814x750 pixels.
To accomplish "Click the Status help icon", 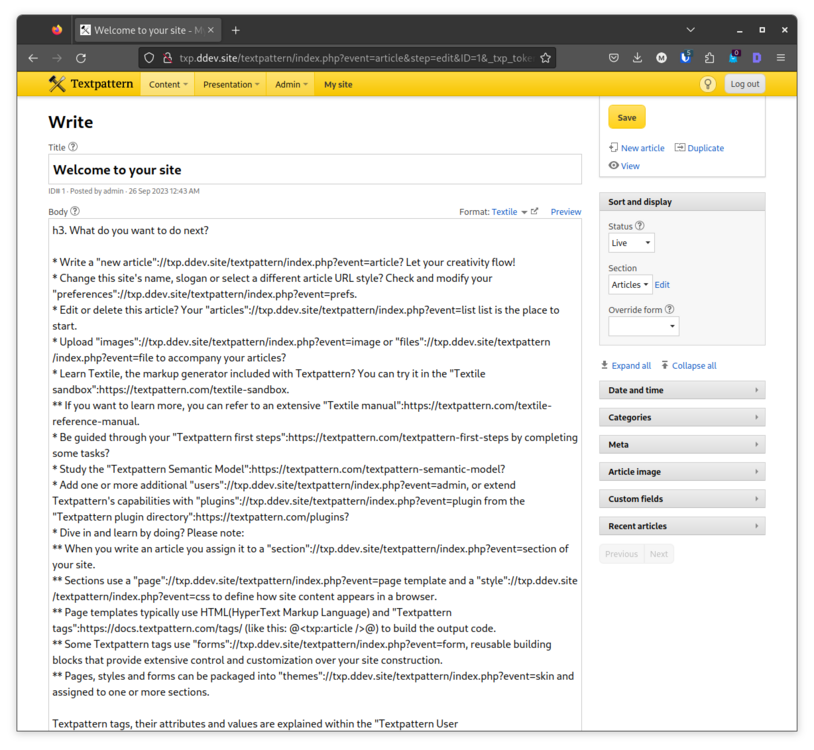I will 640,226.
